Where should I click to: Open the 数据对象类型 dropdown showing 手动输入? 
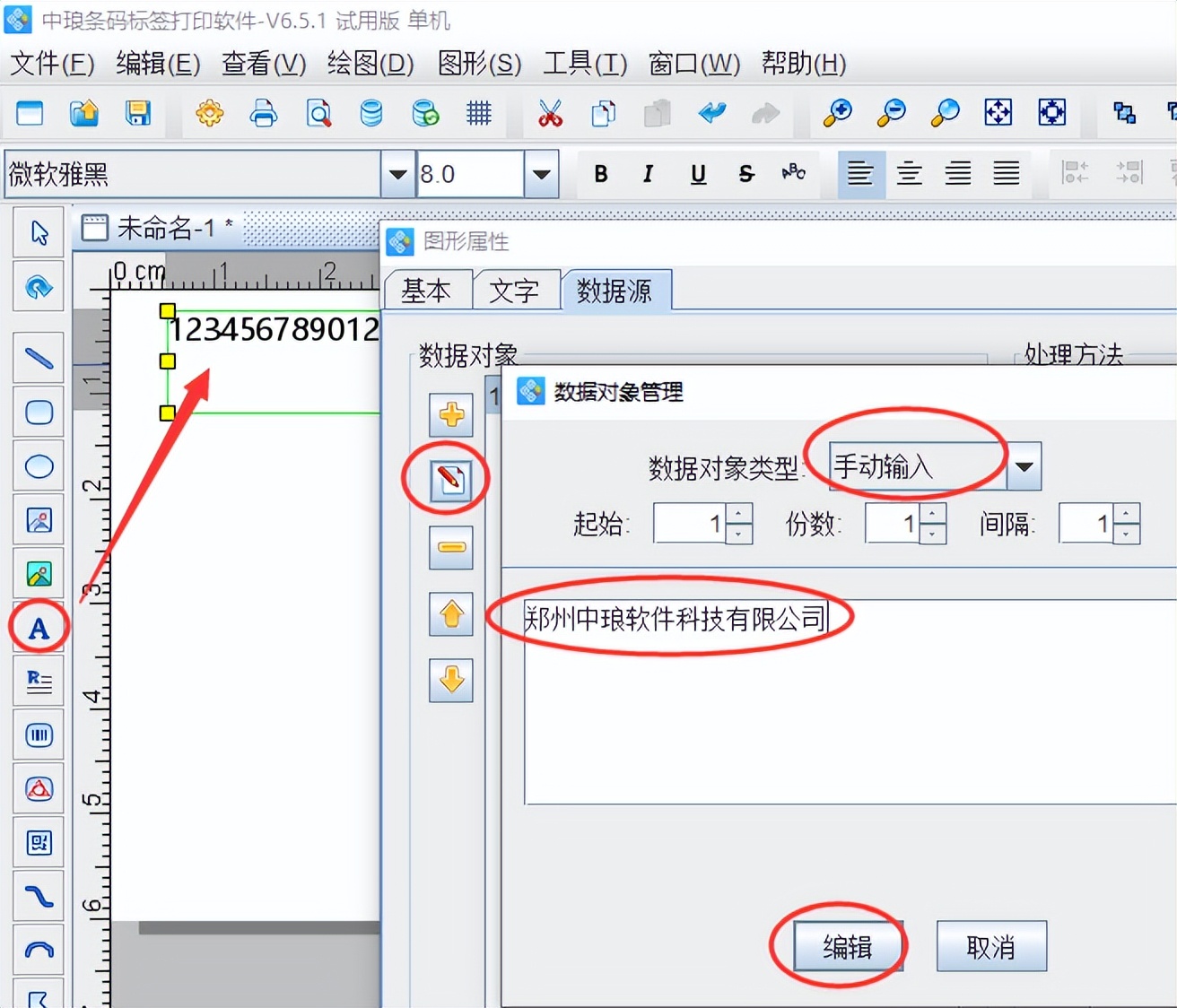tap(1024, 466)
